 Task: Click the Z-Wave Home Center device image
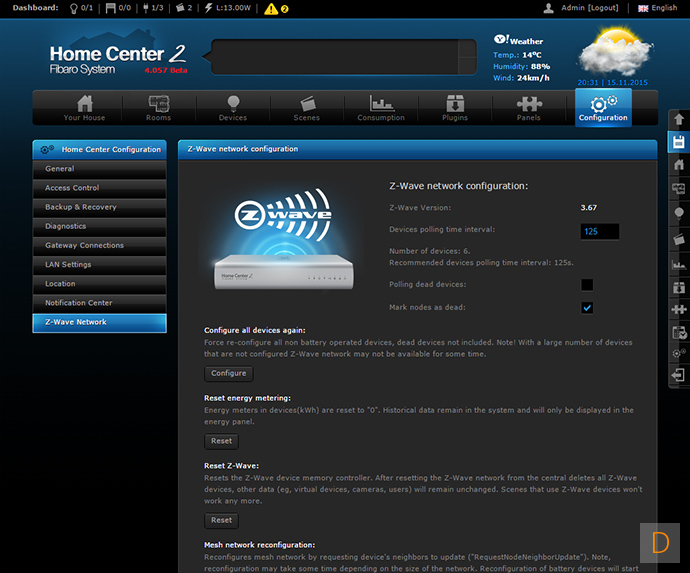click(x=284, y=240)
